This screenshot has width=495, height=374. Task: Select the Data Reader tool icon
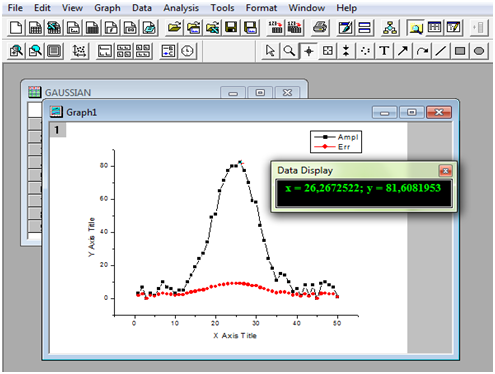pos(327,51)
